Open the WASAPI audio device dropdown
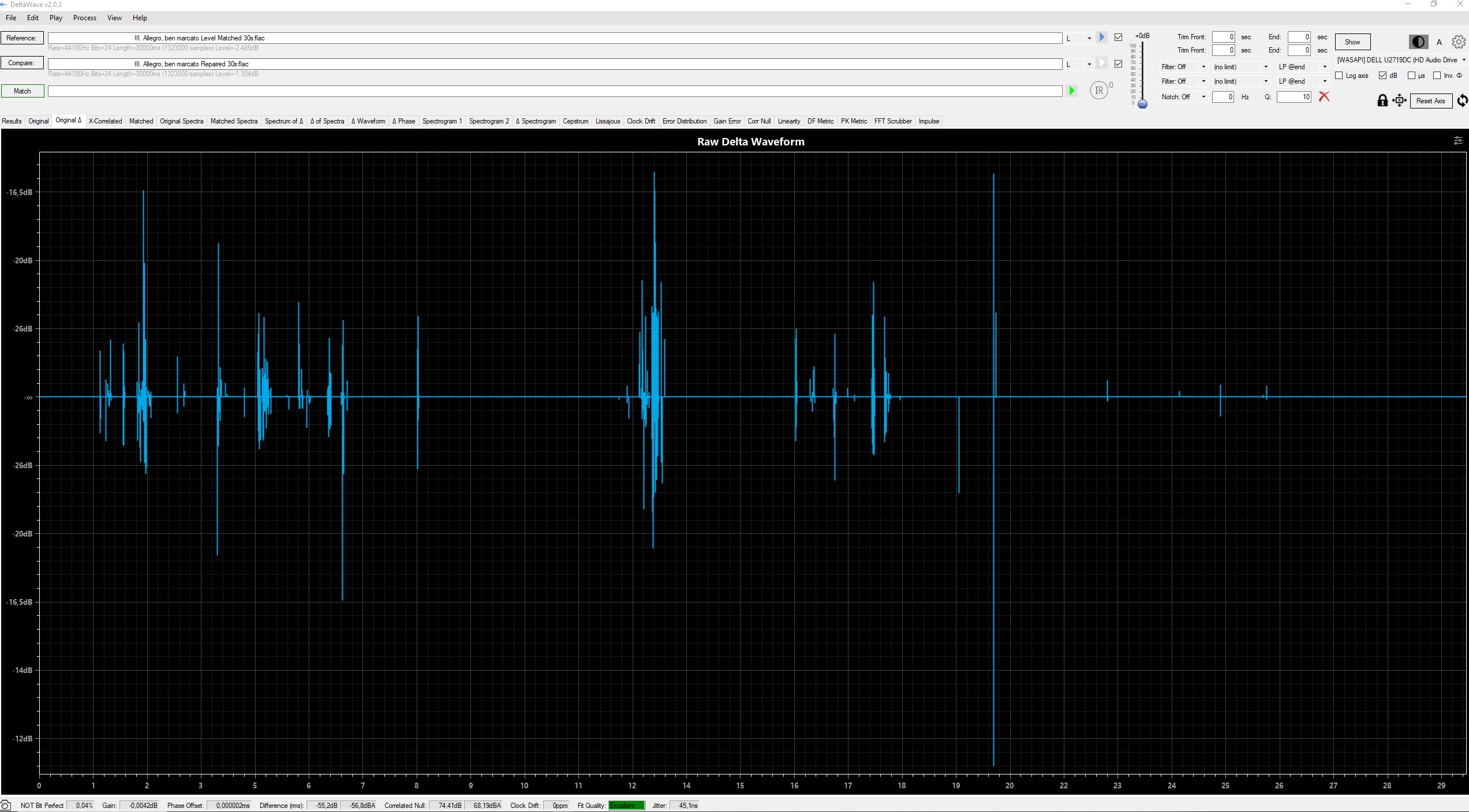This screenshot has height=812, width=1469. point(1463,60)
